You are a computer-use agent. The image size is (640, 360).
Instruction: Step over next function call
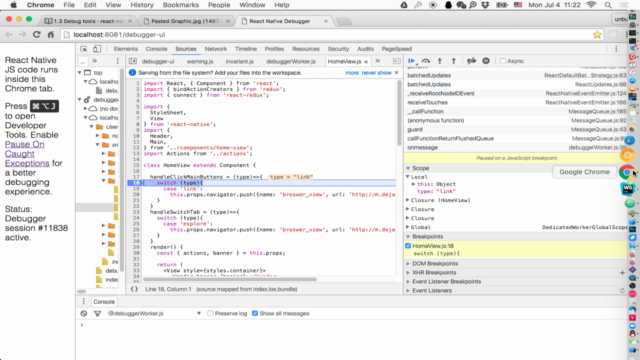click(426, 61)
